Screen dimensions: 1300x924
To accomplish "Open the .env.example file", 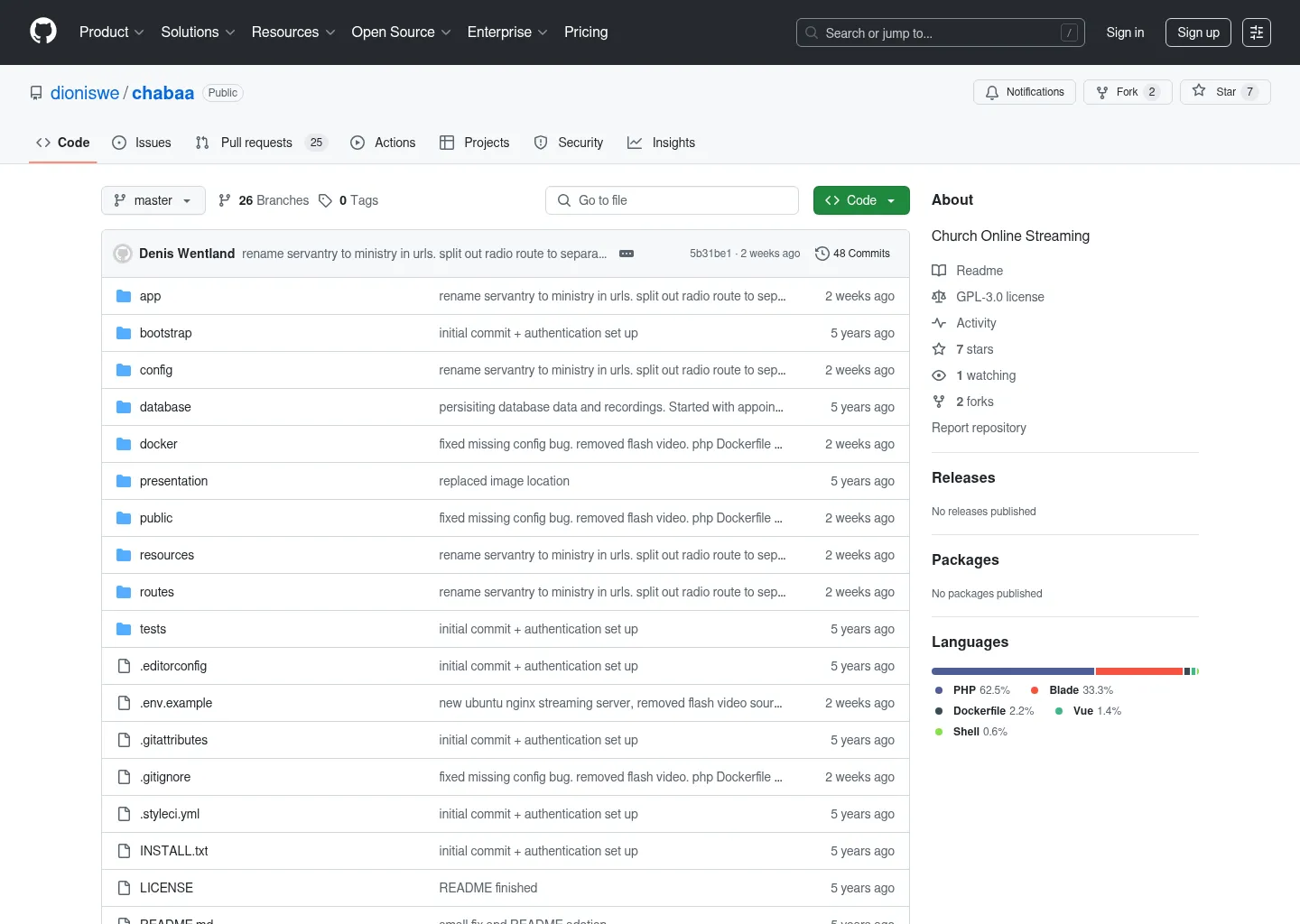I will [x=176, y=703].
